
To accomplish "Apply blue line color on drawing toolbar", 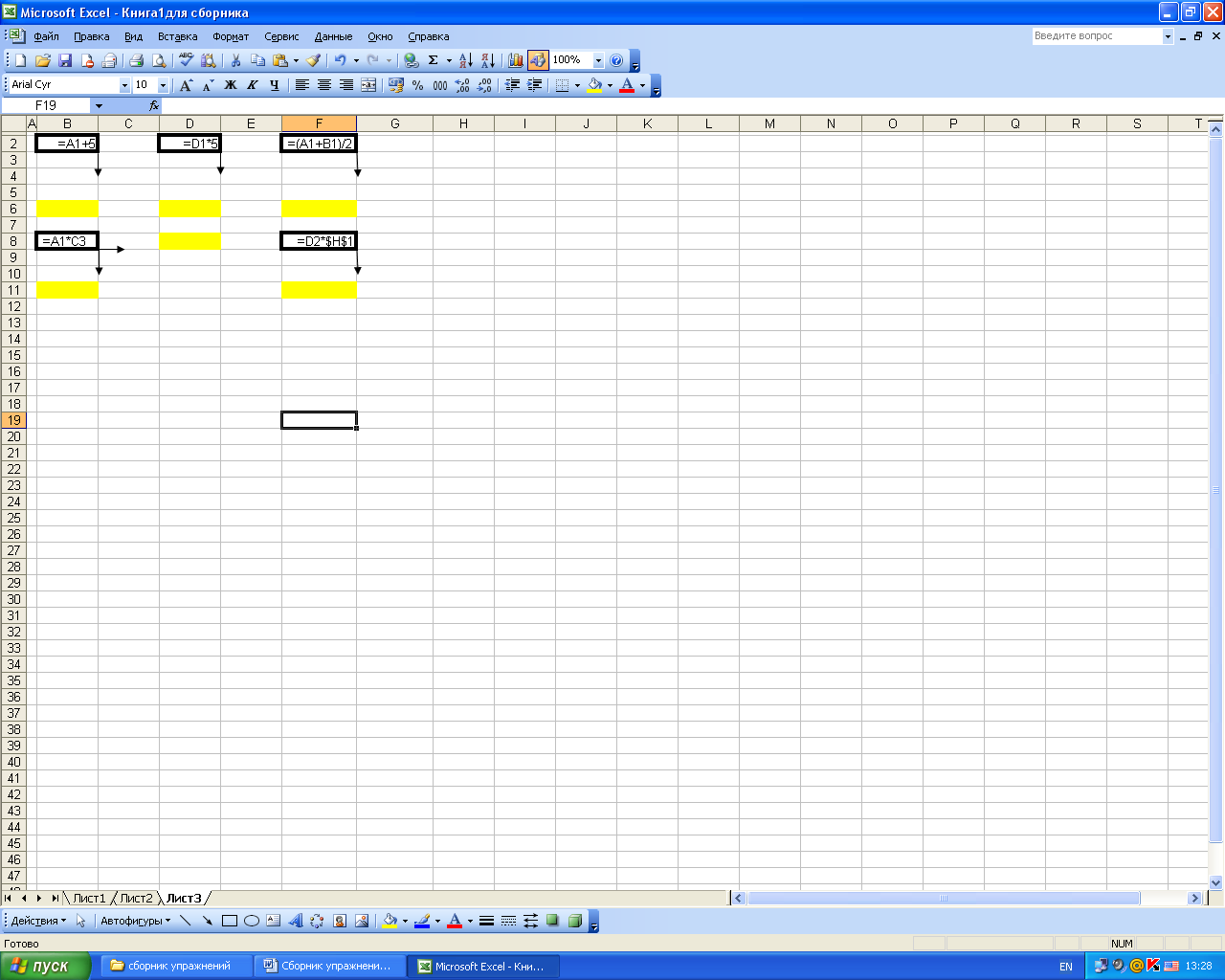I will pos(422,921).
